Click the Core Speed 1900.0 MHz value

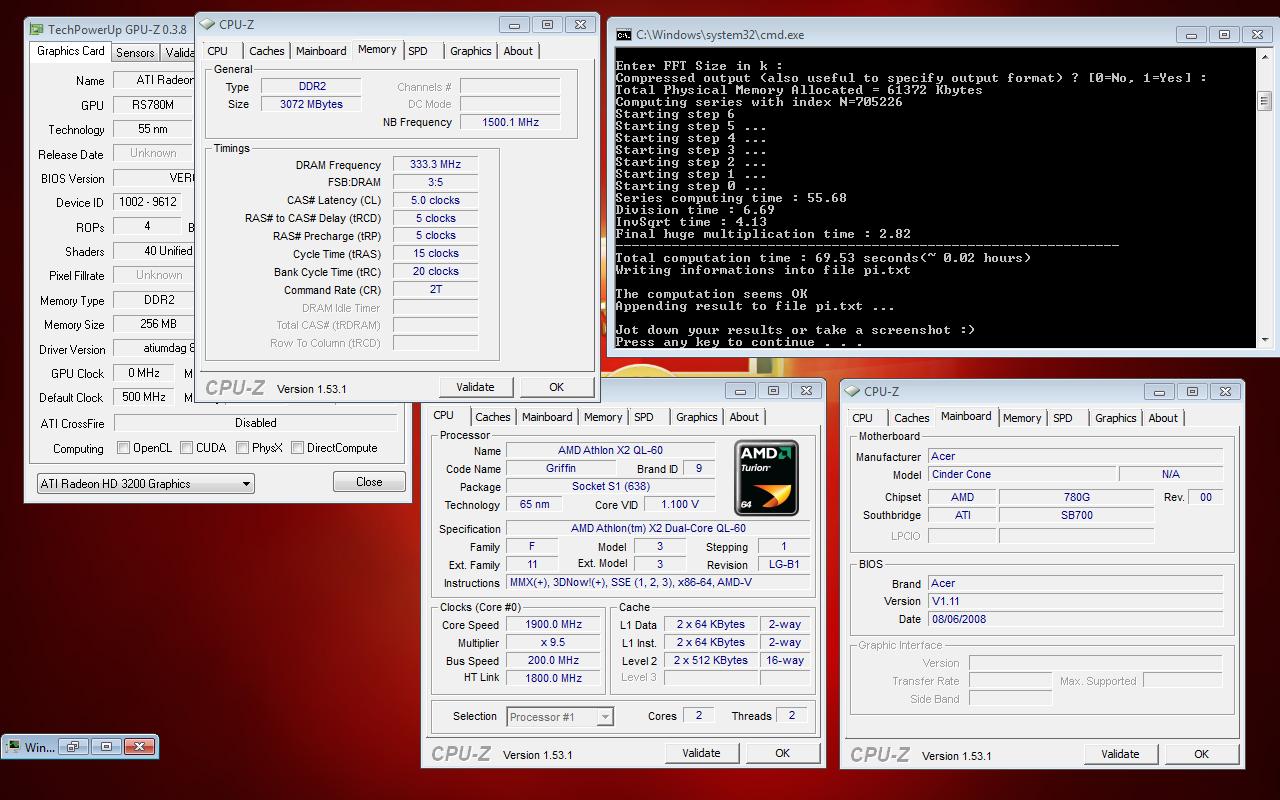(x=554, y=624)
